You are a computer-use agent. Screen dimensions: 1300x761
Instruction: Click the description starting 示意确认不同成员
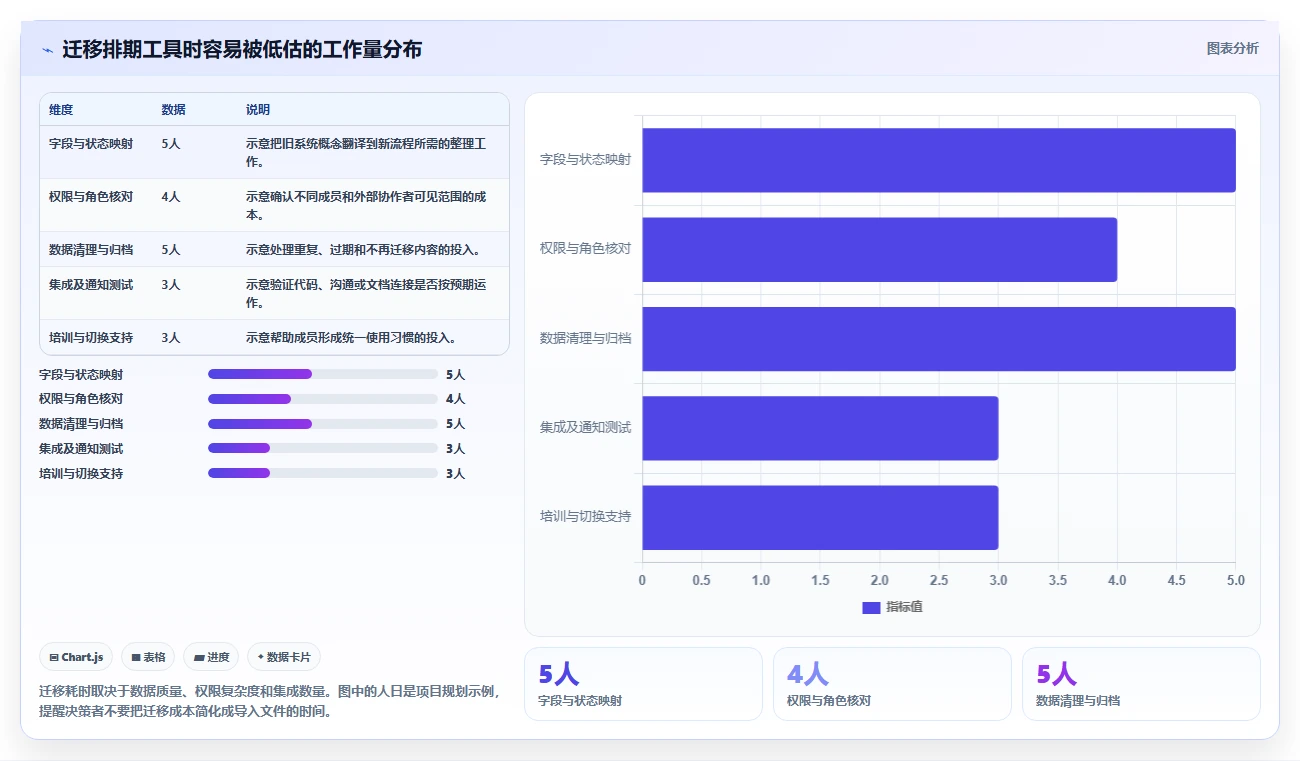(x=366, y=206)
